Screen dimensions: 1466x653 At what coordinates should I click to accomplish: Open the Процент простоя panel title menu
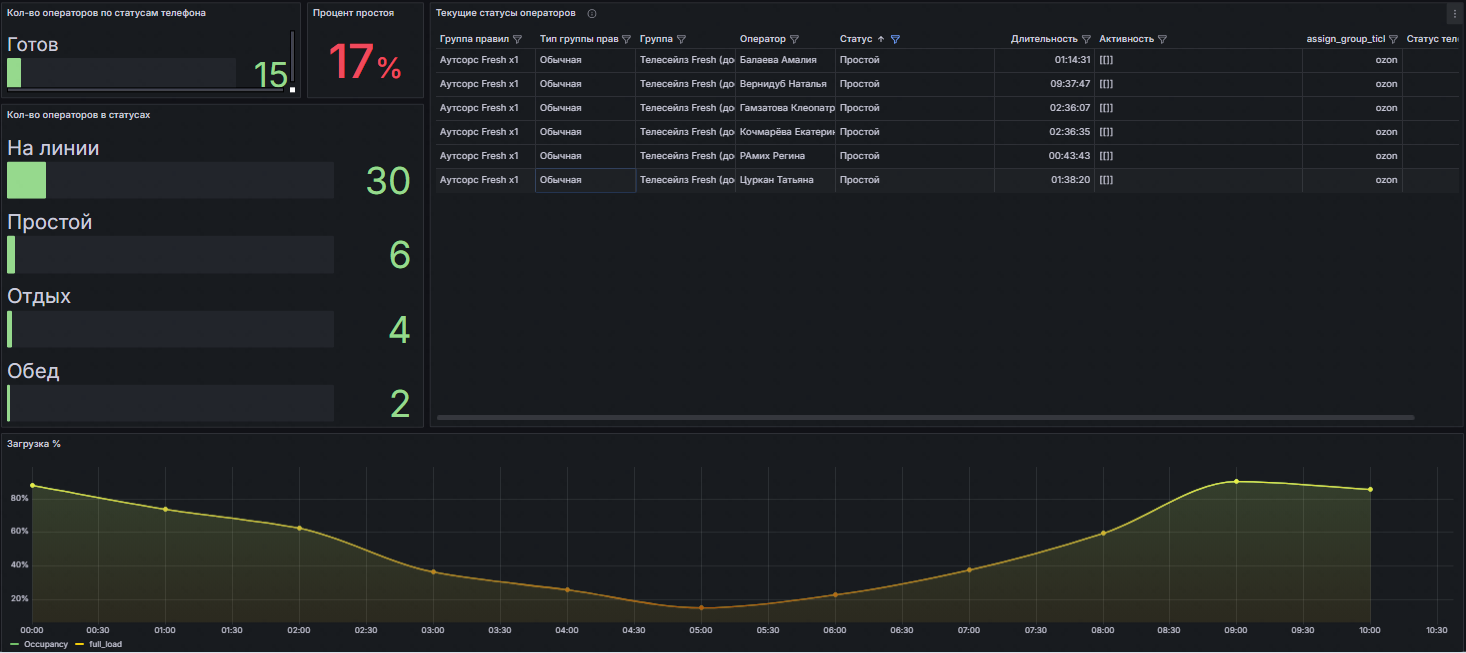pyautogui.click(x=353, y=13)
